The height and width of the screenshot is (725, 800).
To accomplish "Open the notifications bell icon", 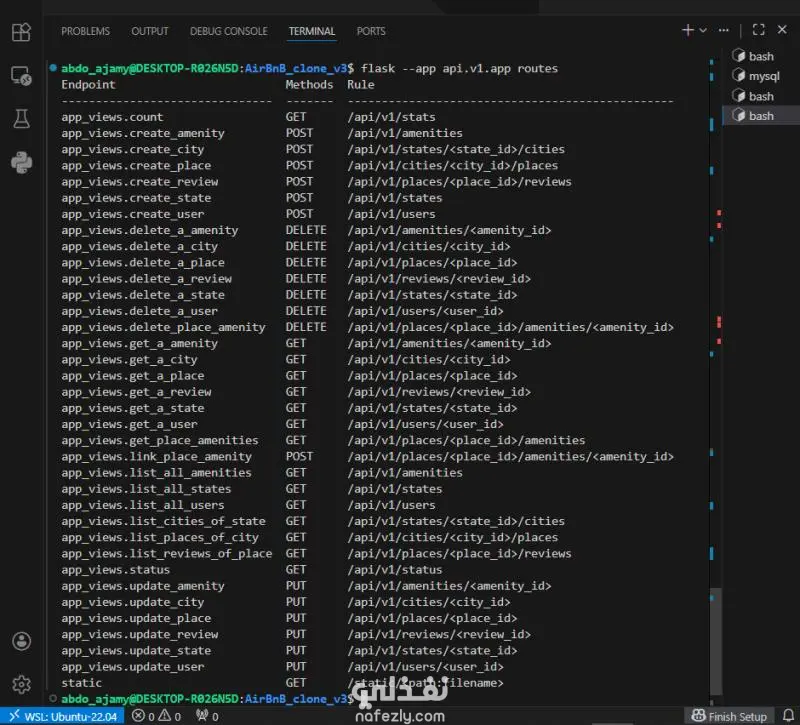I will click(x=788, y=715).
